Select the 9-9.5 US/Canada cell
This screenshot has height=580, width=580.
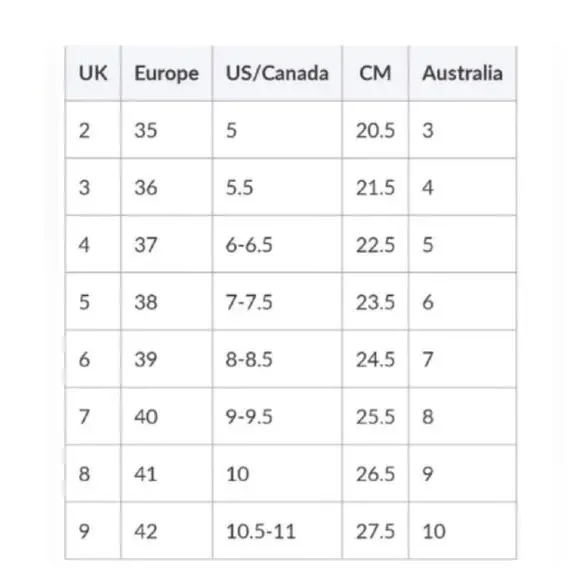pyautogui.click(x=277, y=416)
